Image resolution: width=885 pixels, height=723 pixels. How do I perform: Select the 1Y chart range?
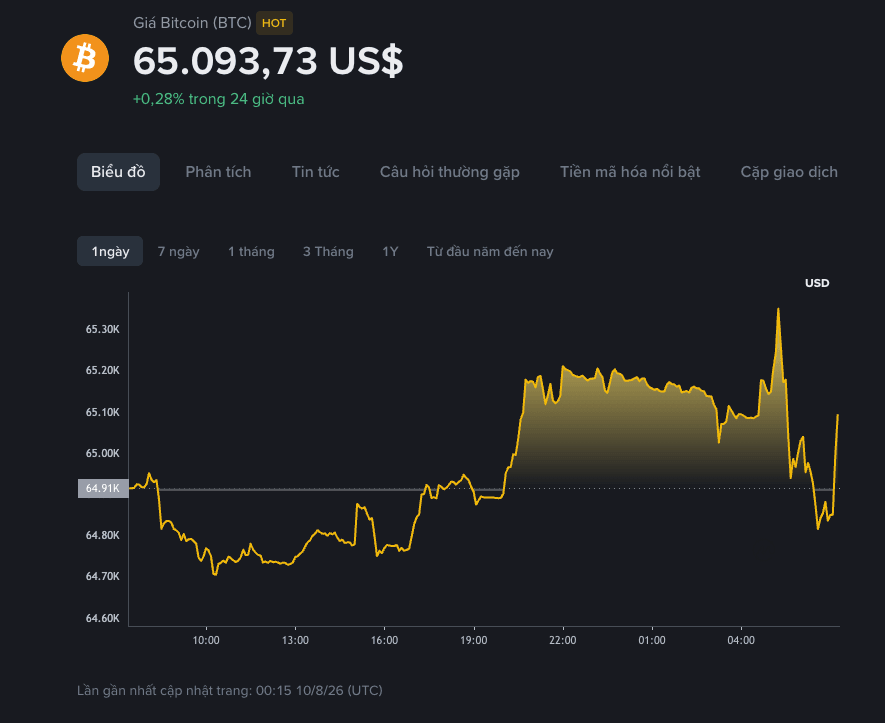390,251
